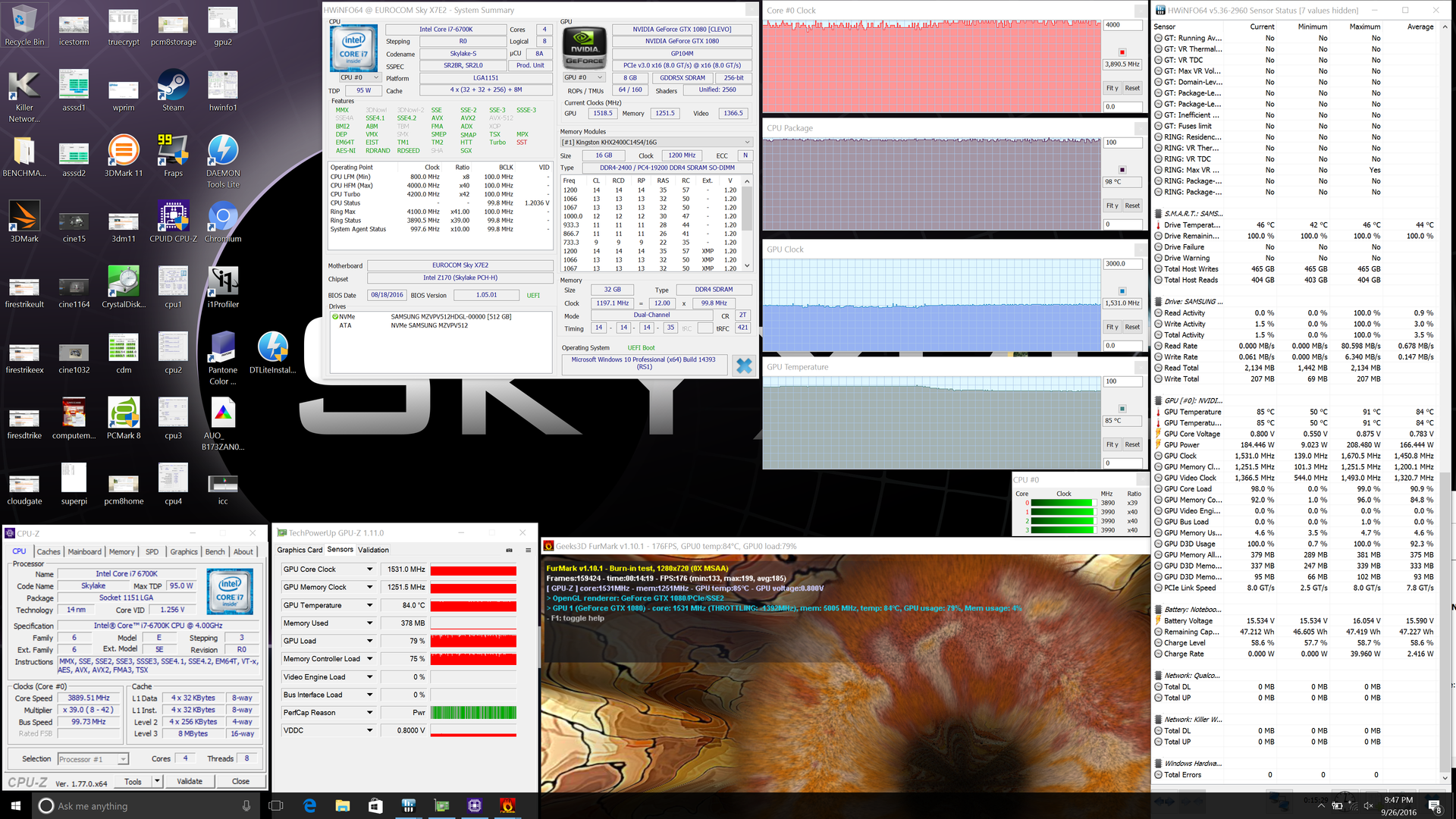The image size is (1456, 819).
Task: Select the GPU Power sensor row
Action: click(1294, 445)
